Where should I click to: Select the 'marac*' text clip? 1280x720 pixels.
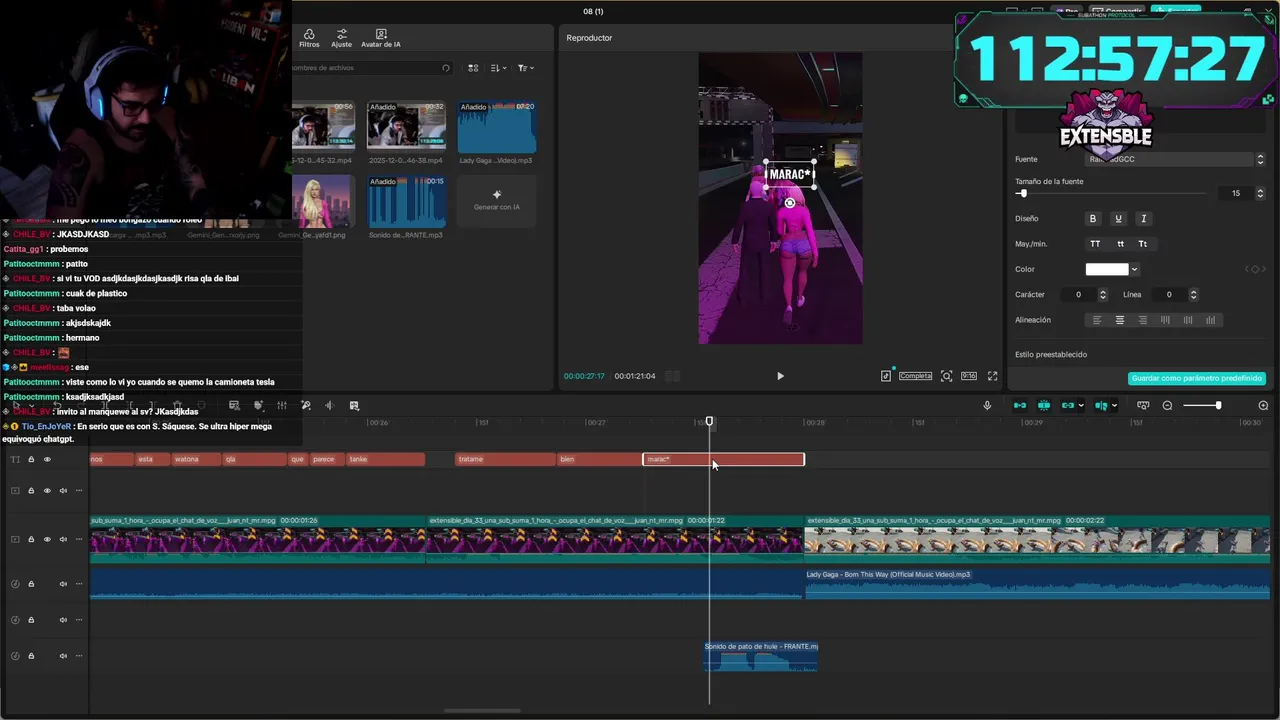coord(723,459)
